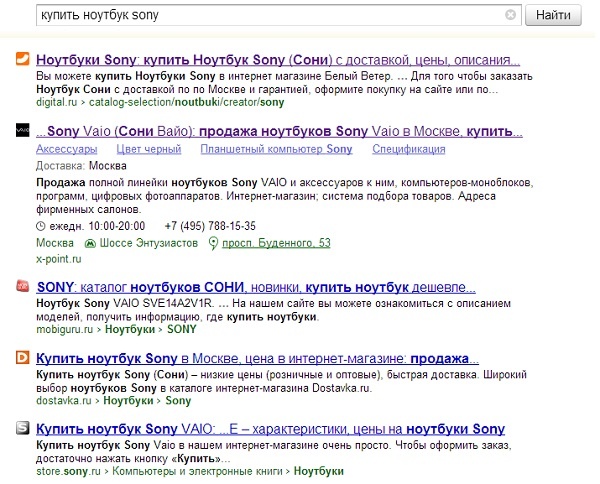Click the Ноутбуки breadcrumb under the store.sony.ru result
The height and width of the screenshot is (484, 600).
coord(318,471)
